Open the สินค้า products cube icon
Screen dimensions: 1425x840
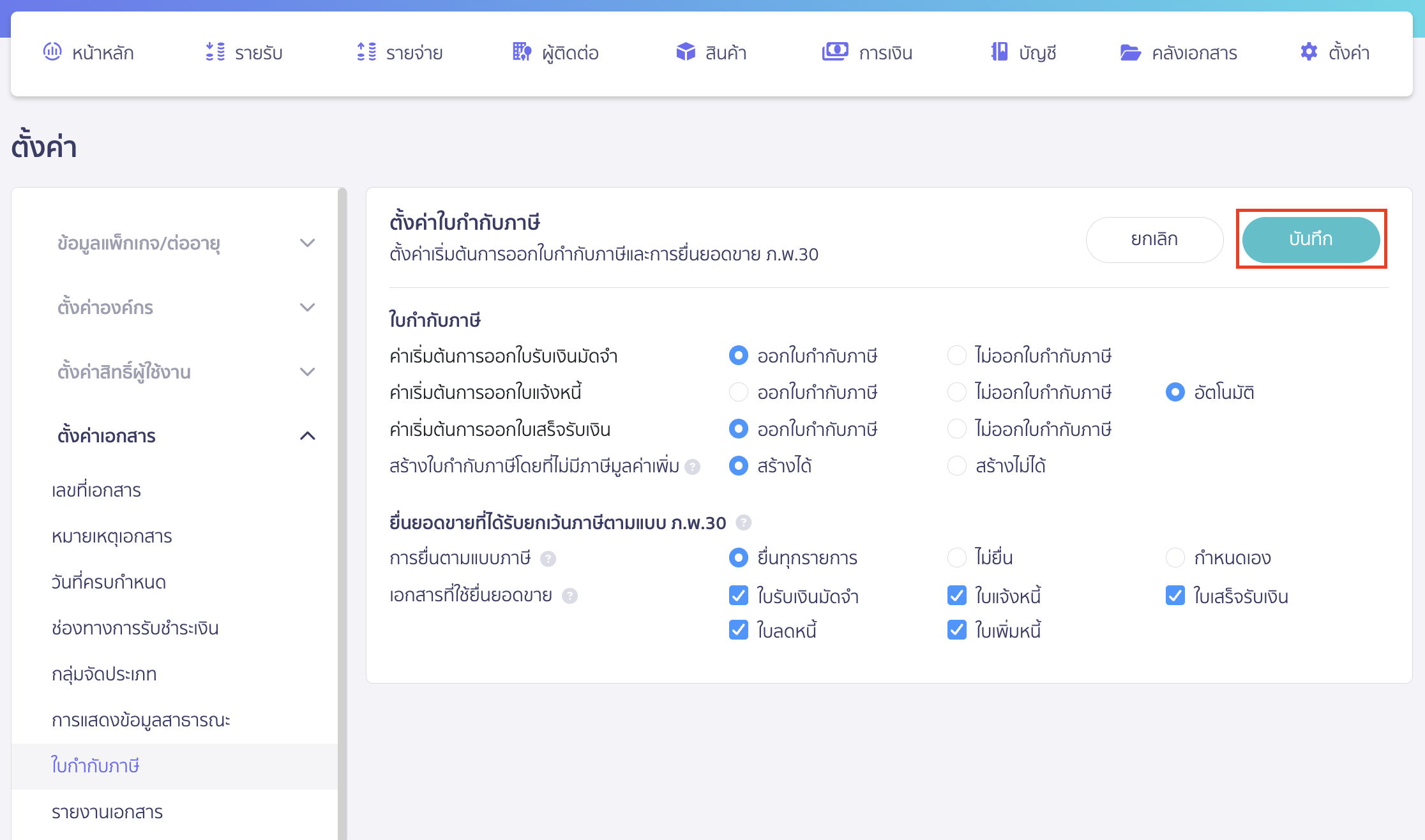click(x=684, y=52)
